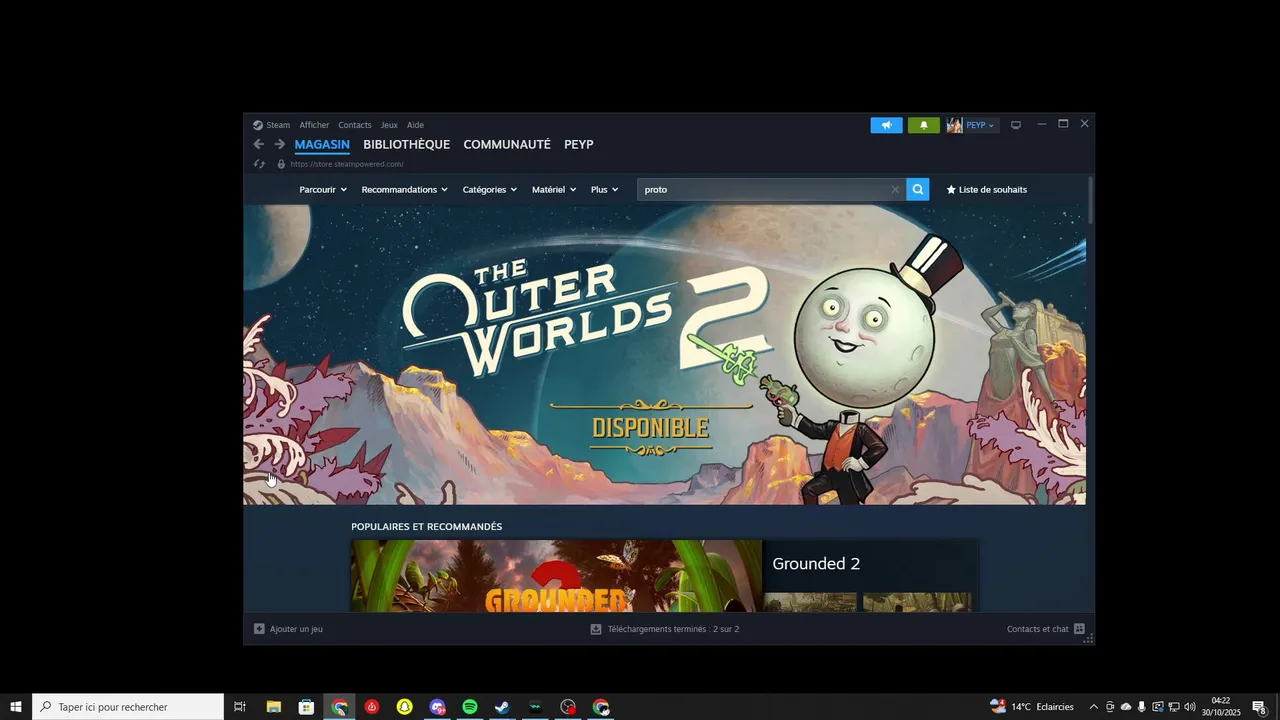Viewport: 1280px width, 720px height.
Task: Open the PEYP account dropdown
Action: (x=980, y=125)
